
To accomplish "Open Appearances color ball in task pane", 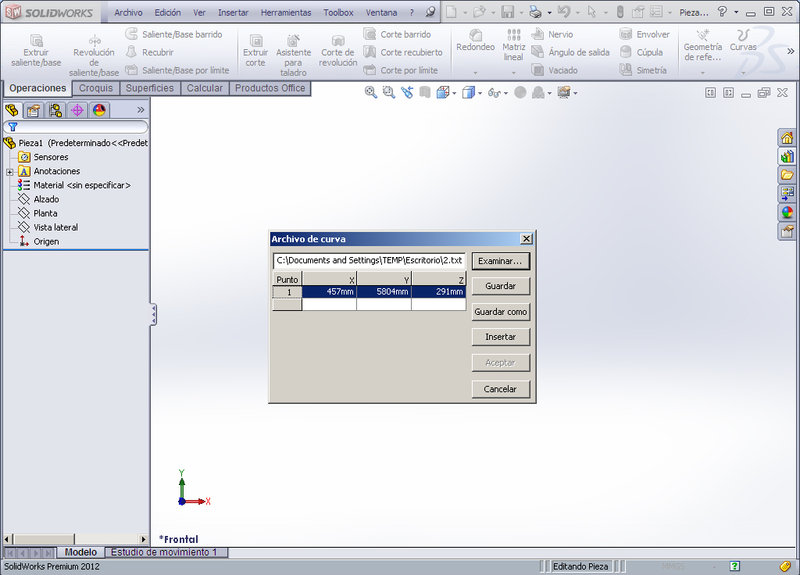I will [x=787, y=212].
